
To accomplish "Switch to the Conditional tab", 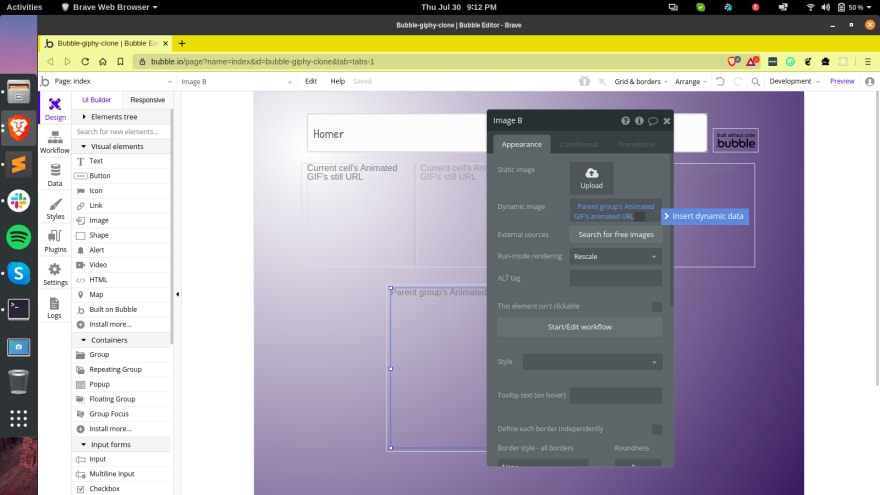I will click(579, 144).
